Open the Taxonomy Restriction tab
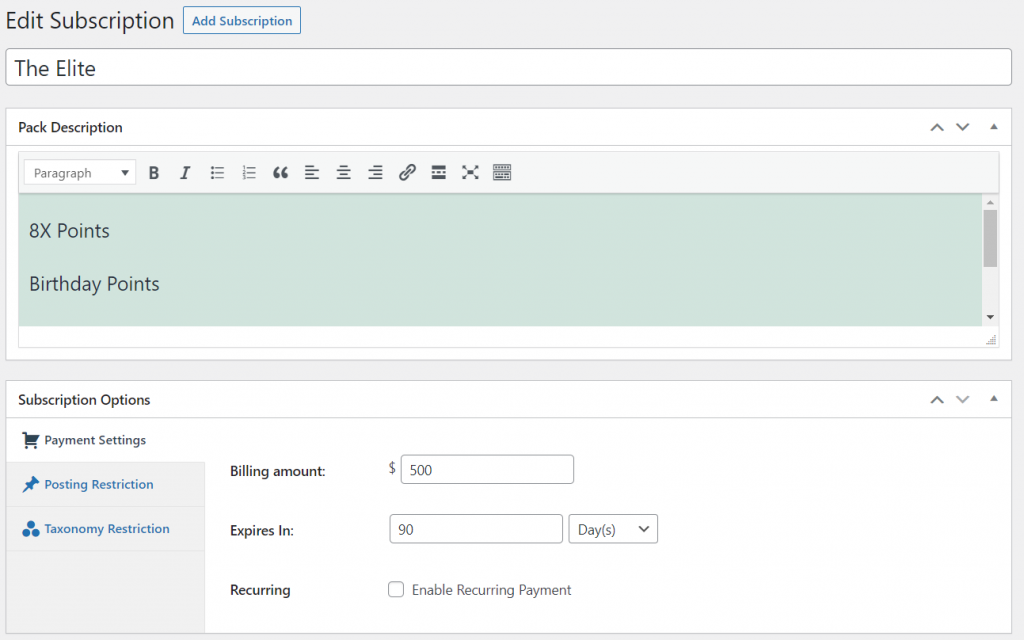 click(106, 529)
